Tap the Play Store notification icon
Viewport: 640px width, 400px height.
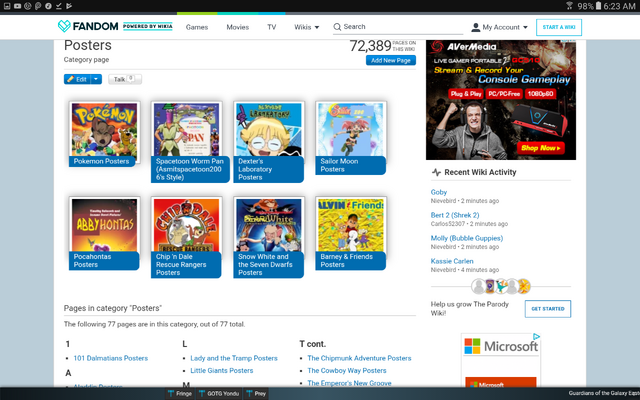(x=69, y=6)
